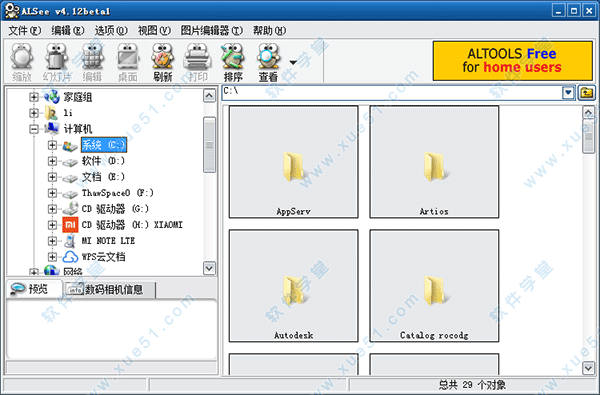
Task: Open the 排序 sort tool
Action: [x=233, y=62]
